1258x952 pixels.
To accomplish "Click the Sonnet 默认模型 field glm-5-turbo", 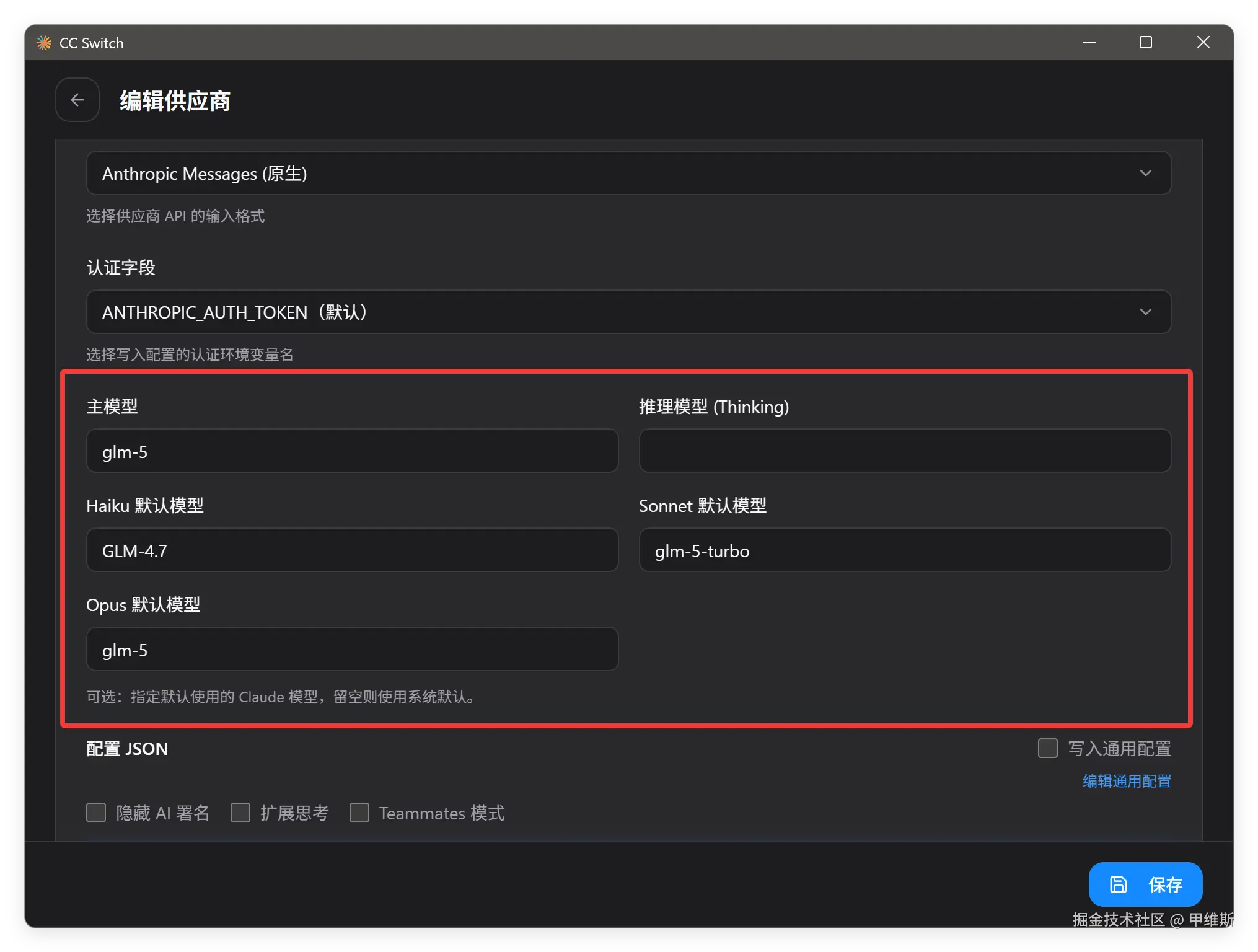I will click(905, 550).
